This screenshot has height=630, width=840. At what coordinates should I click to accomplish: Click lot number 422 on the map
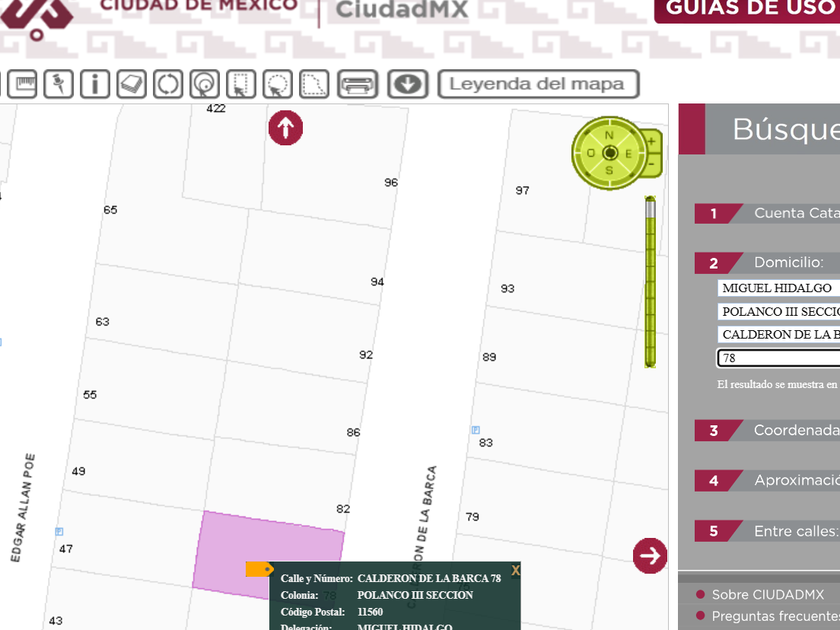[x=216, y=109]
